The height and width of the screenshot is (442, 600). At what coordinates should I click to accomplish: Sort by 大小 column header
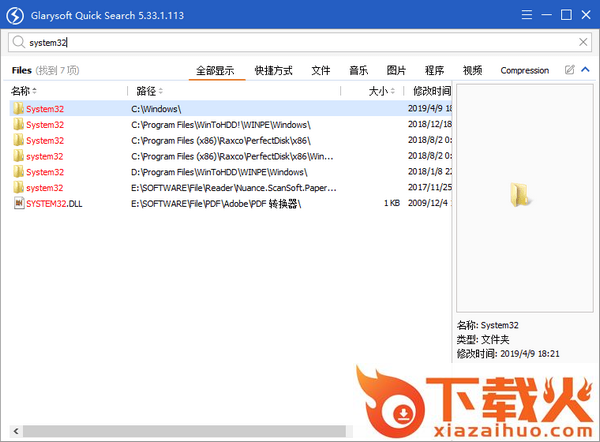point(382,91)
